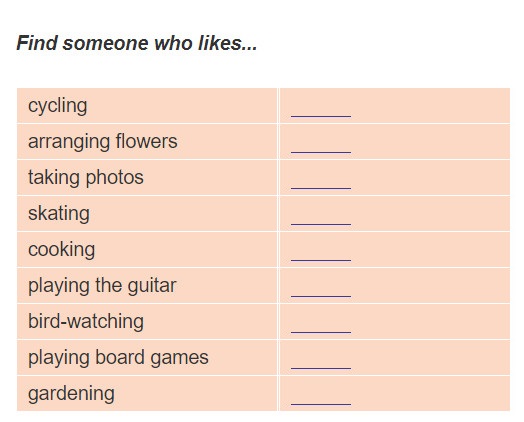
Task: Select the 'cycling' text cell
Action: (147, 106)
